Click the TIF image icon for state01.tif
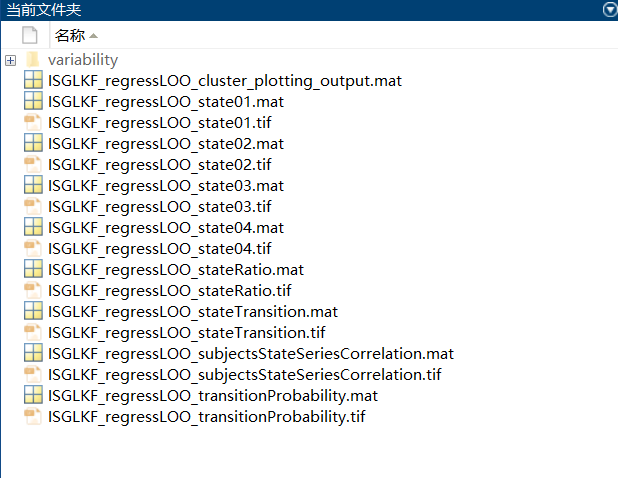 click(x=33, y=122)
